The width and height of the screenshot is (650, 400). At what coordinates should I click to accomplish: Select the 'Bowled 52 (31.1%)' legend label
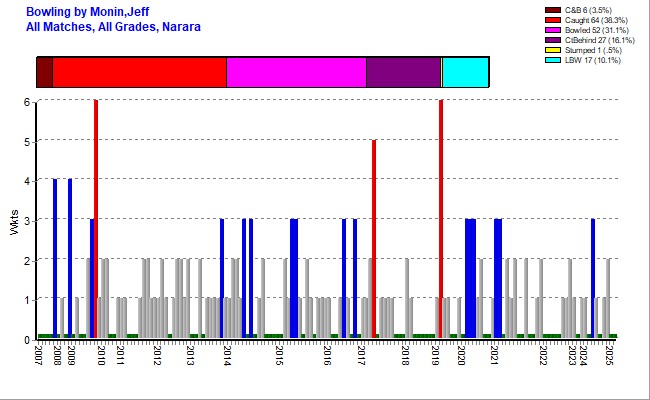click(597, 30)
